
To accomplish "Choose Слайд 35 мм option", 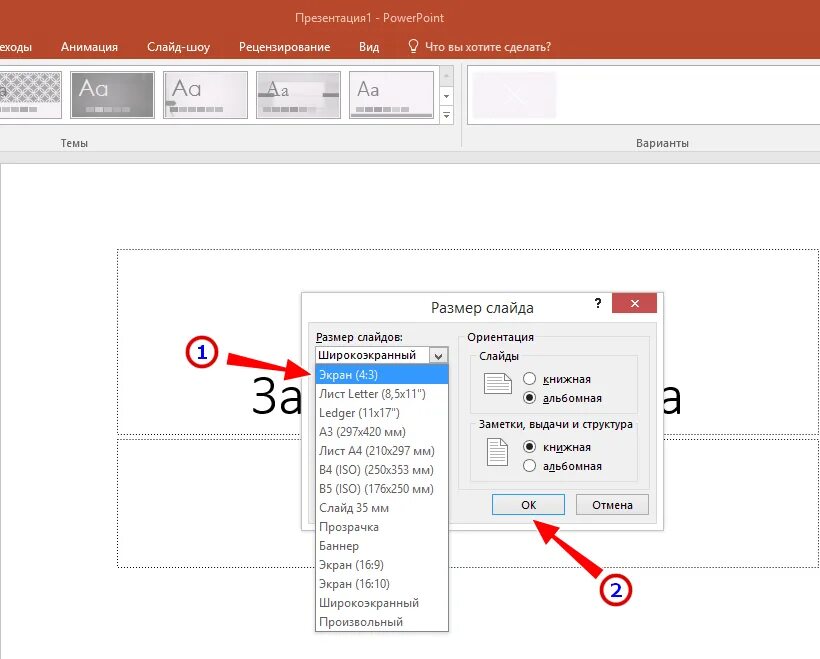I will 382,508.
